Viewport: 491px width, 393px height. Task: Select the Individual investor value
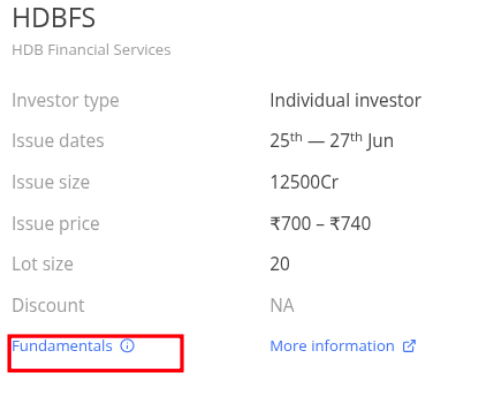tap(345, 100)
